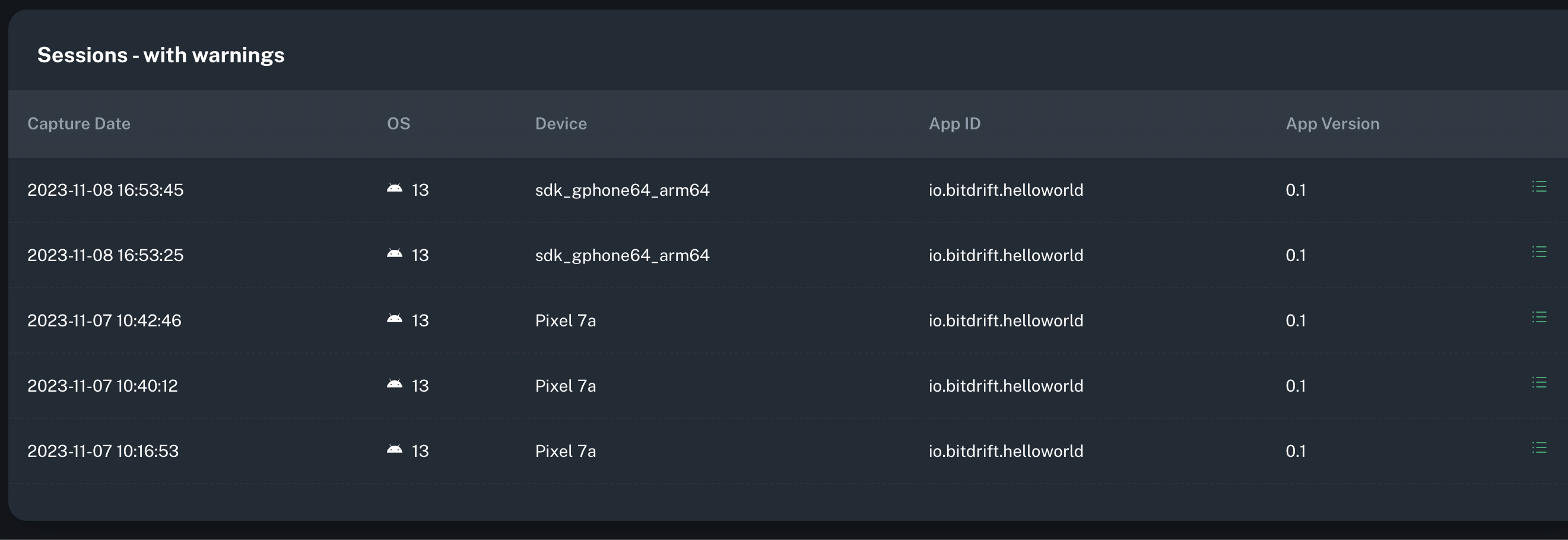Click the App ID column header

(x=954, y=123)
